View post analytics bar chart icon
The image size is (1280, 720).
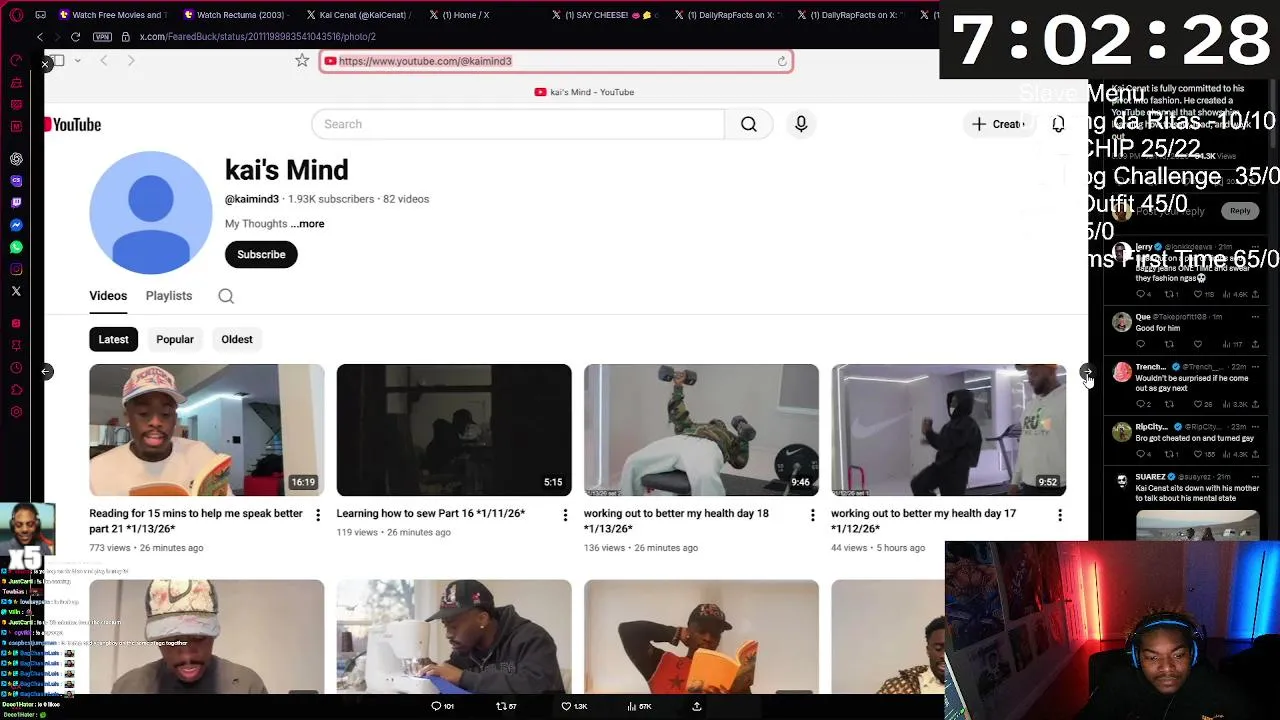tap(639, 706)
